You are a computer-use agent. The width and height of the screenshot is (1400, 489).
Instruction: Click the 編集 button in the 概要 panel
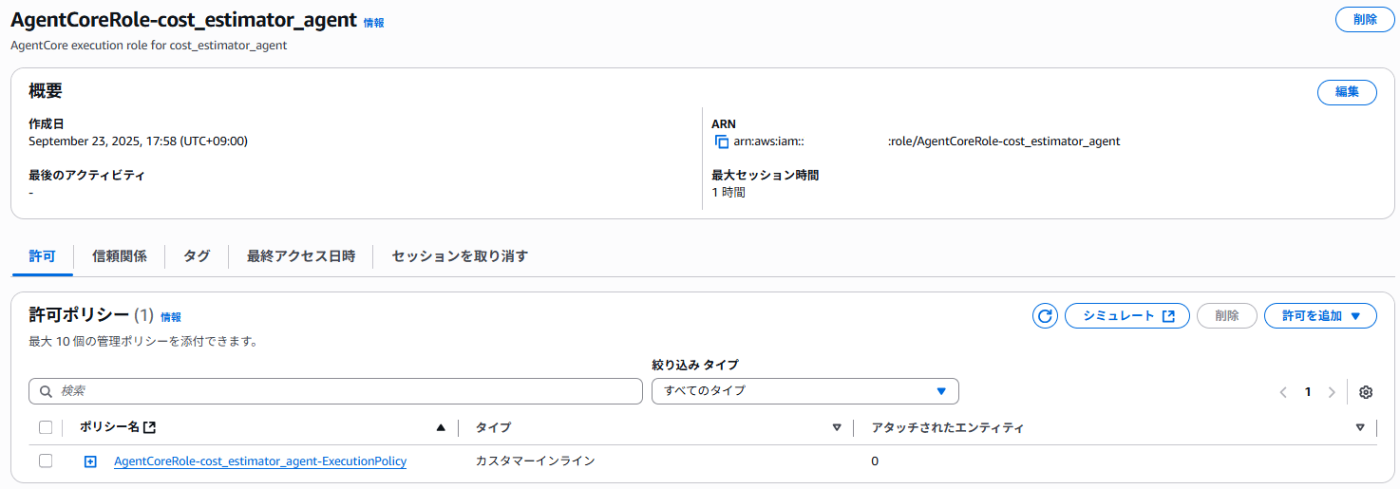(1346, 92)
